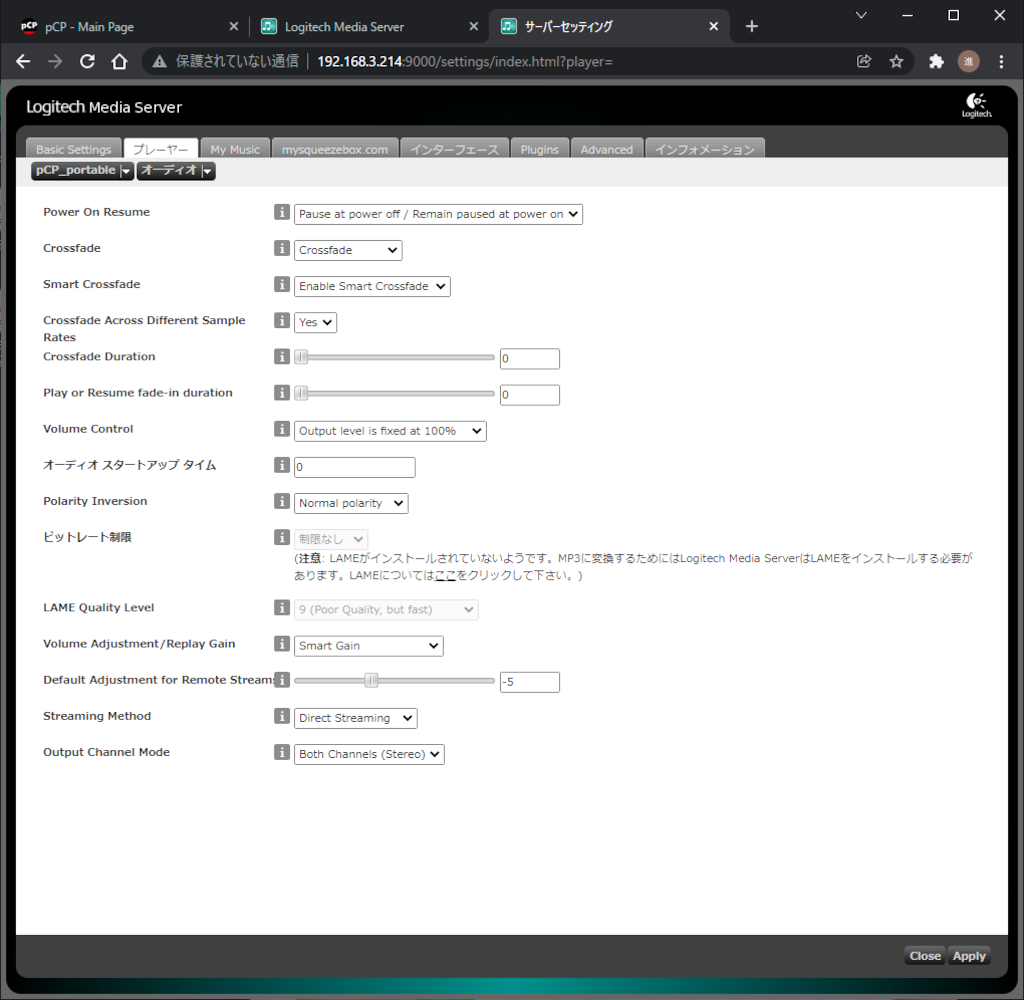Open info icon for Streaming Method
The image size is (1024, 1000).
281,717
